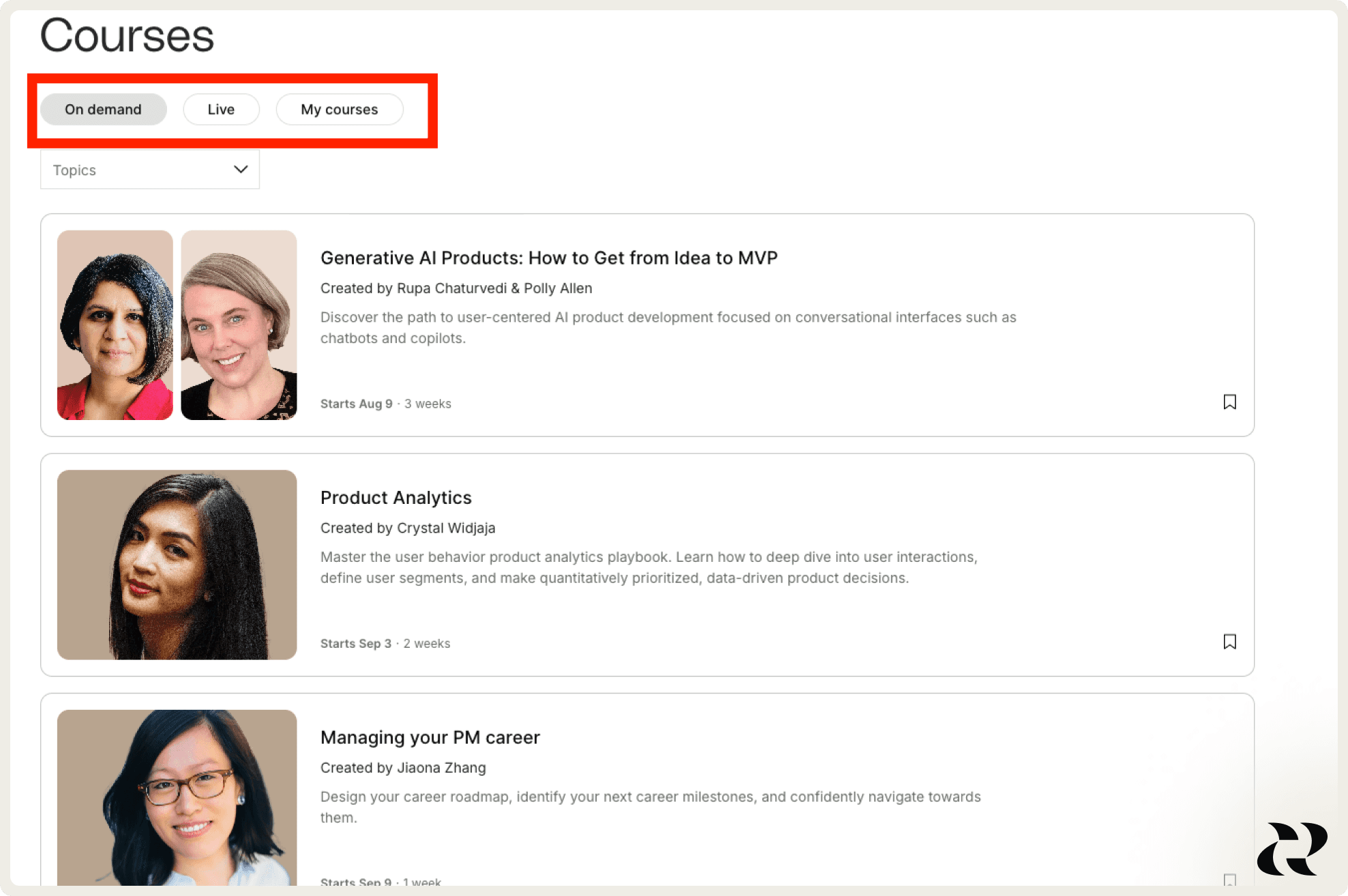Switch to the Live courses tab

point(221,109)
